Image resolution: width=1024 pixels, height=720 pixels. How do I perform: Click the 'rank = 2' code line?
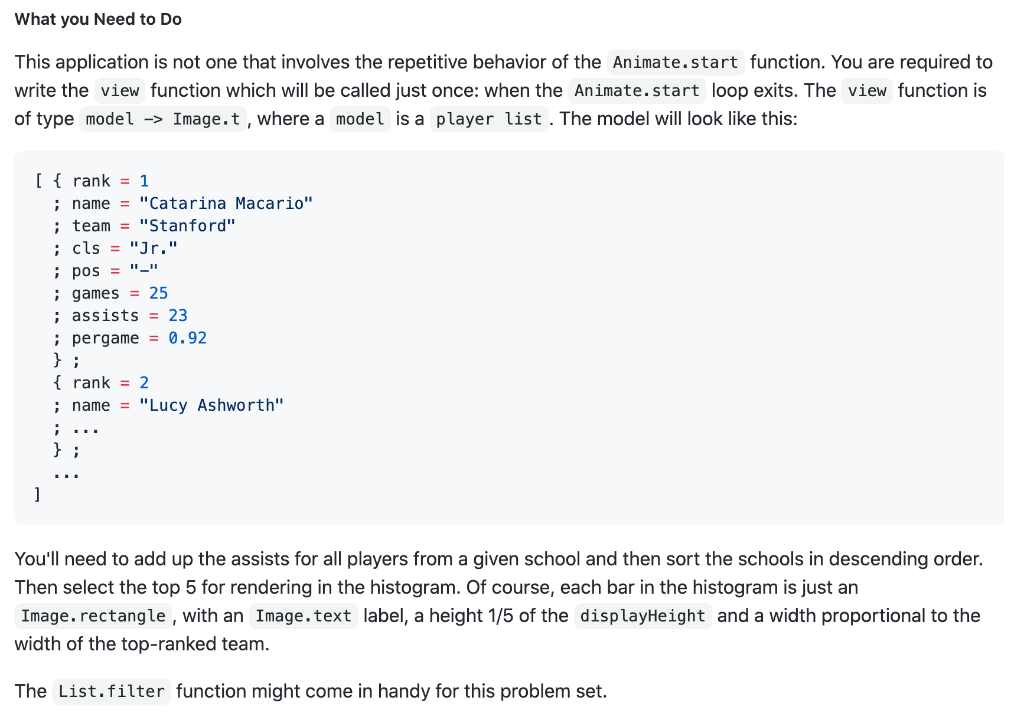(110, 383)
